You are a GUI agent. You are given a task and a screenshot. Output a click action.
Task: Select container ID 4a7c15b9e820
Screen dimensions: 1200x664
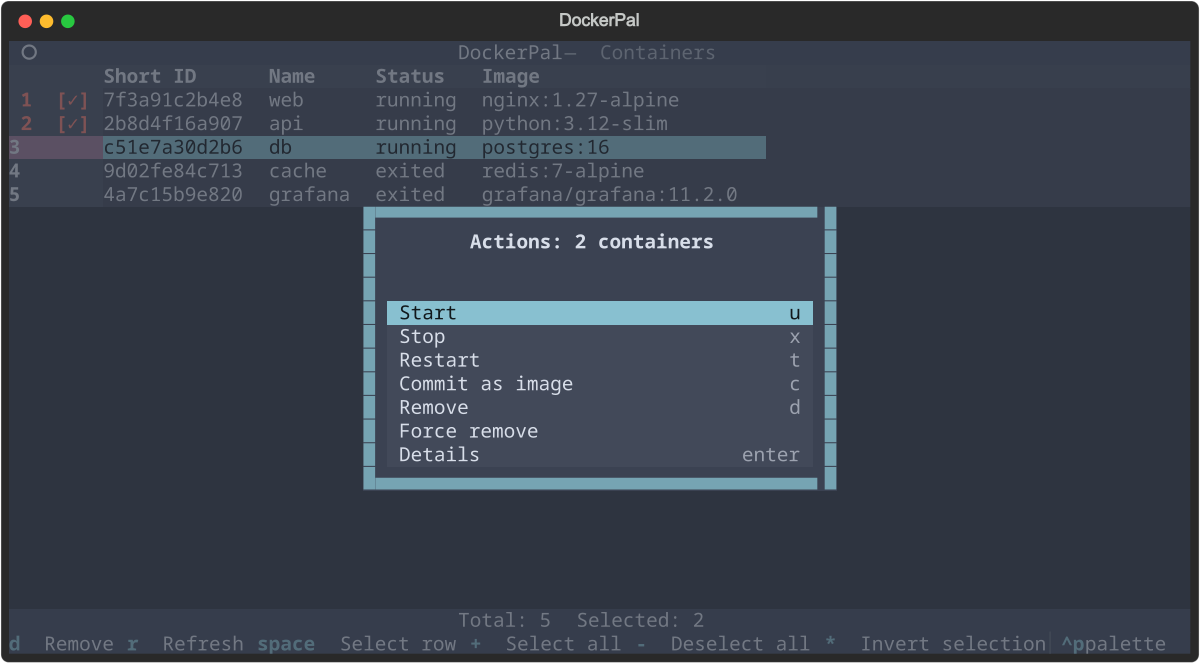[173, 195]
